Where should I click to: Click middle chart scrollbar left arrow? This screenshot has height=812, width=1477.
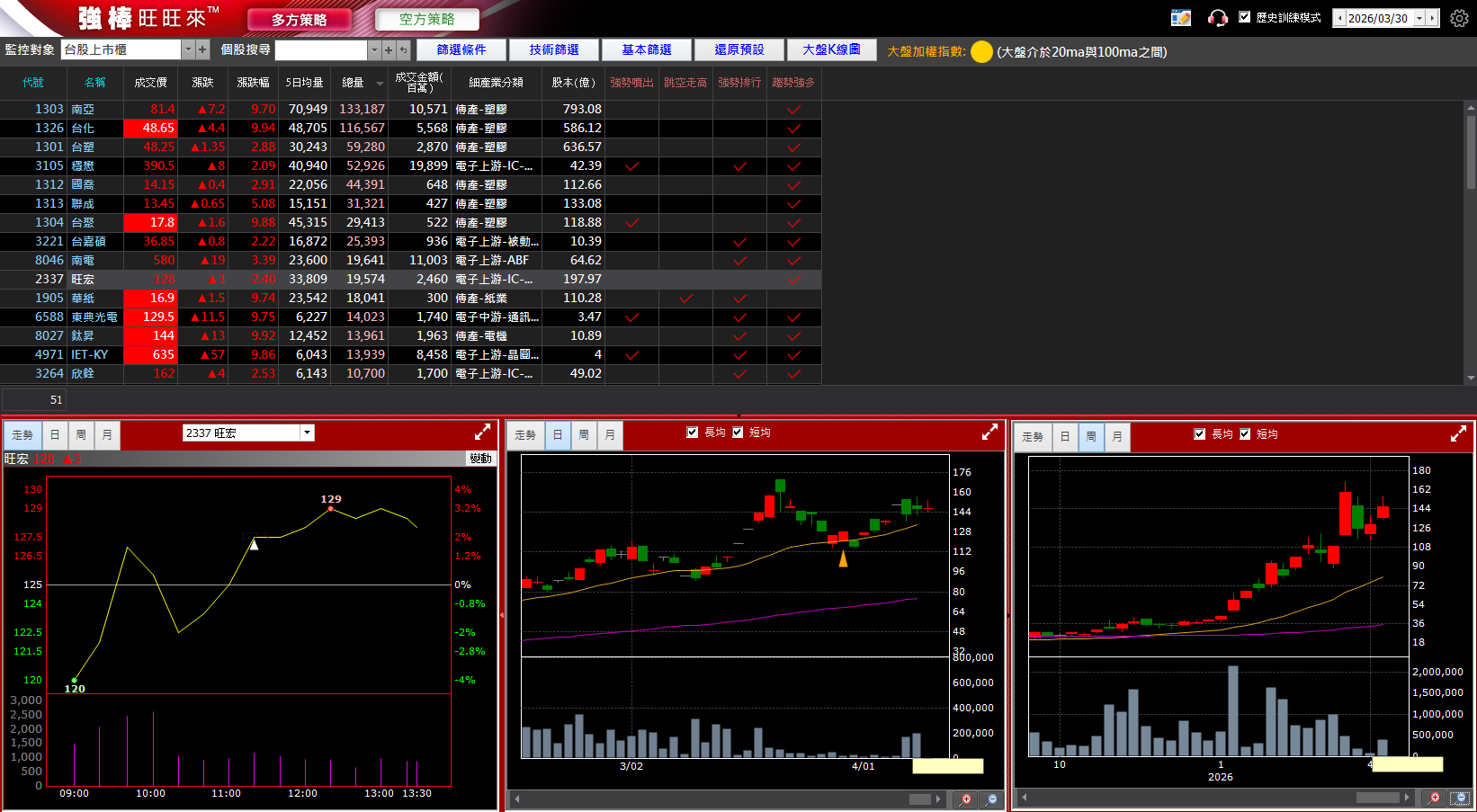click(516, 799)
